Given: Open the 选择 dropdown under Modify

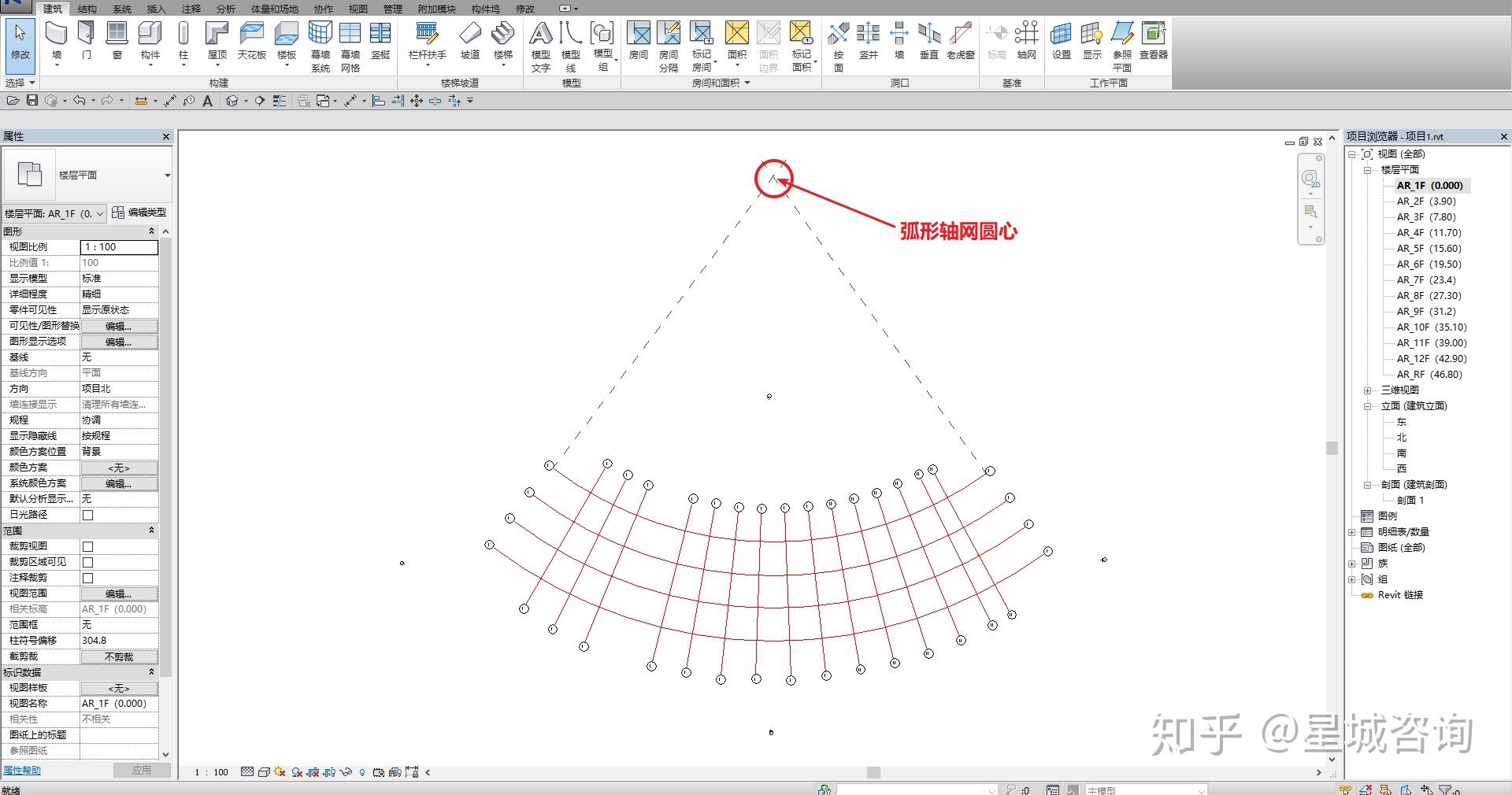Looking at the screenshot, I should click(20, 83).
